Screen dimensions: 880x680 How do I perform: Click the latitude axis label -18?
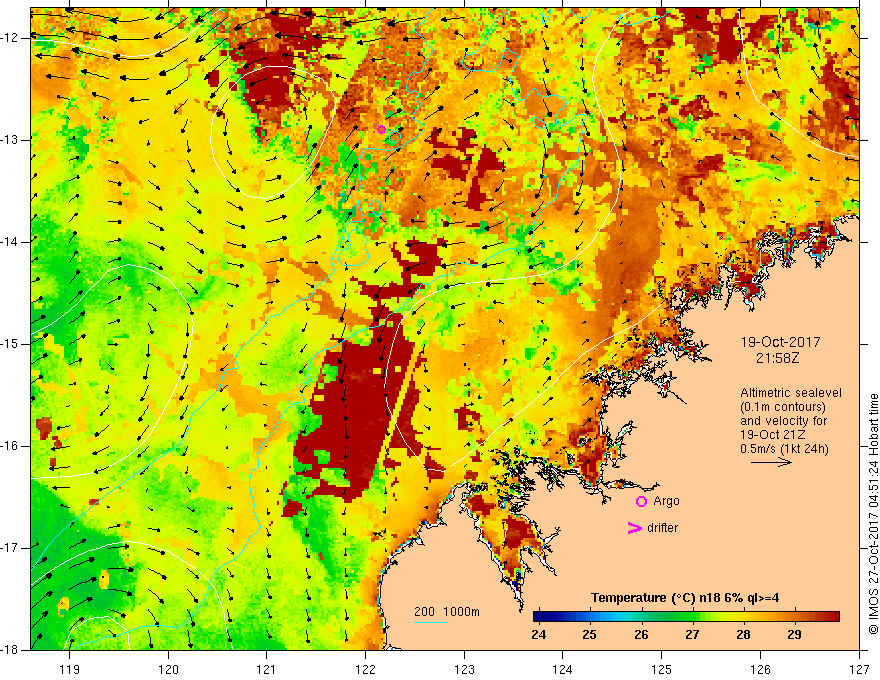click(x=10, y=650)
